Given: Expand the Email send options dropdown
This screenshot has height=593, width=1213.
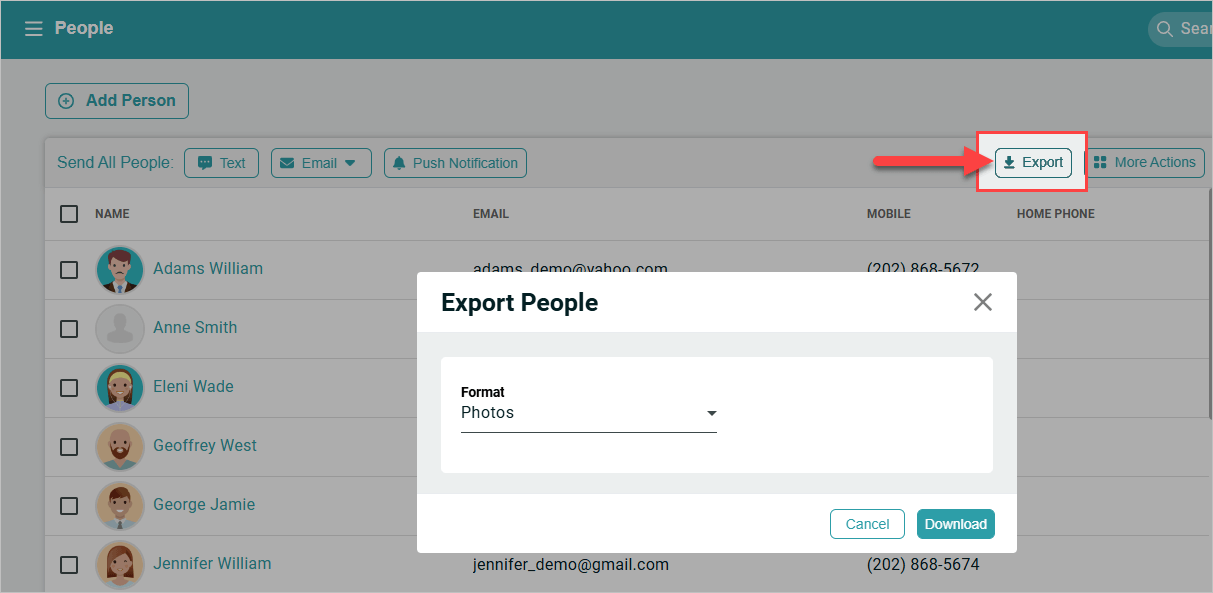Looking at the screenshot, I should (x=321, y=163).
